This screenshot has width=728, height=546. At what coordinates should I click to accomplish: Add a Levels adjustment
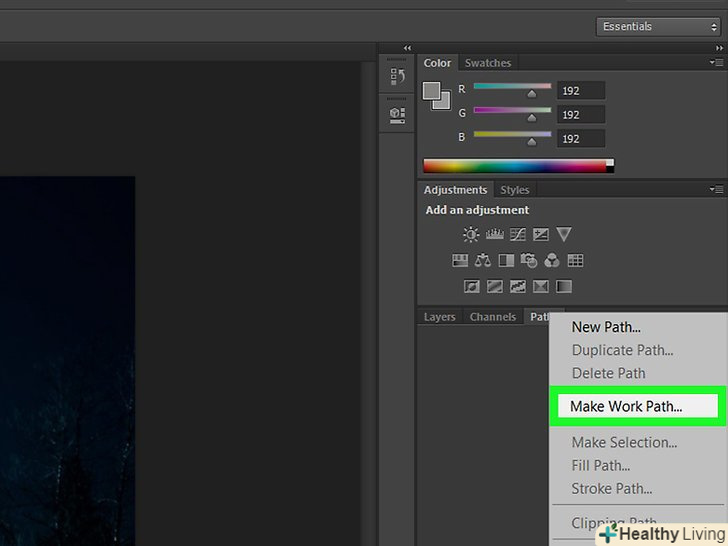coord(494,235)
